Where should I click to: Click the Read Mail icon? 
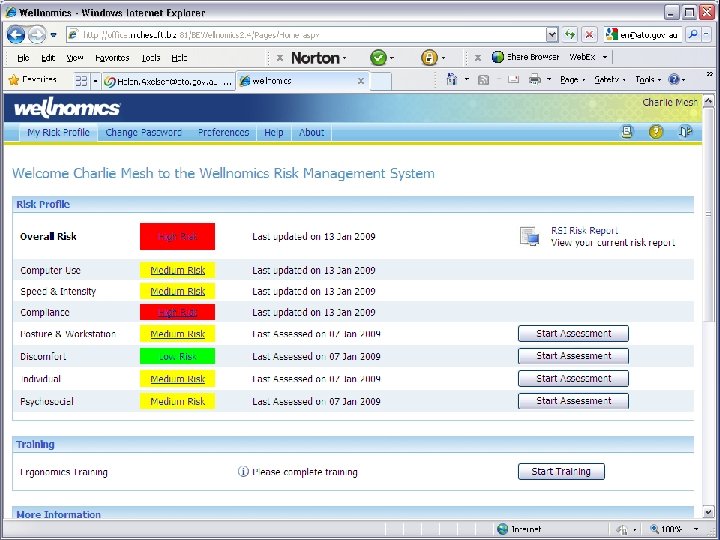(x=513, y=80)
